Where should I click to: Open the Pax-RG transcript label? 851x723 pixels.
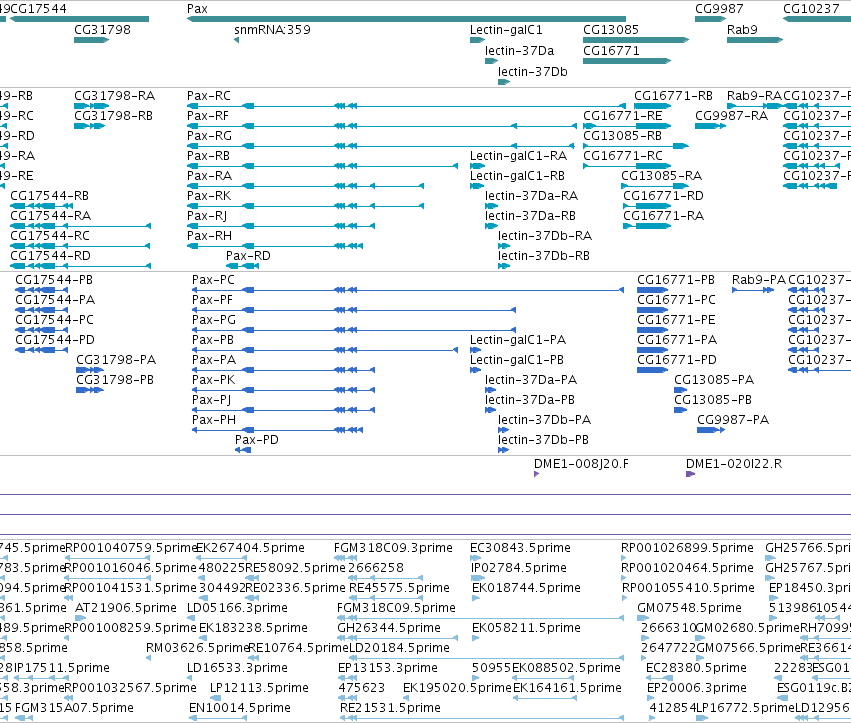pyautogui.click(x=209, y=136)
